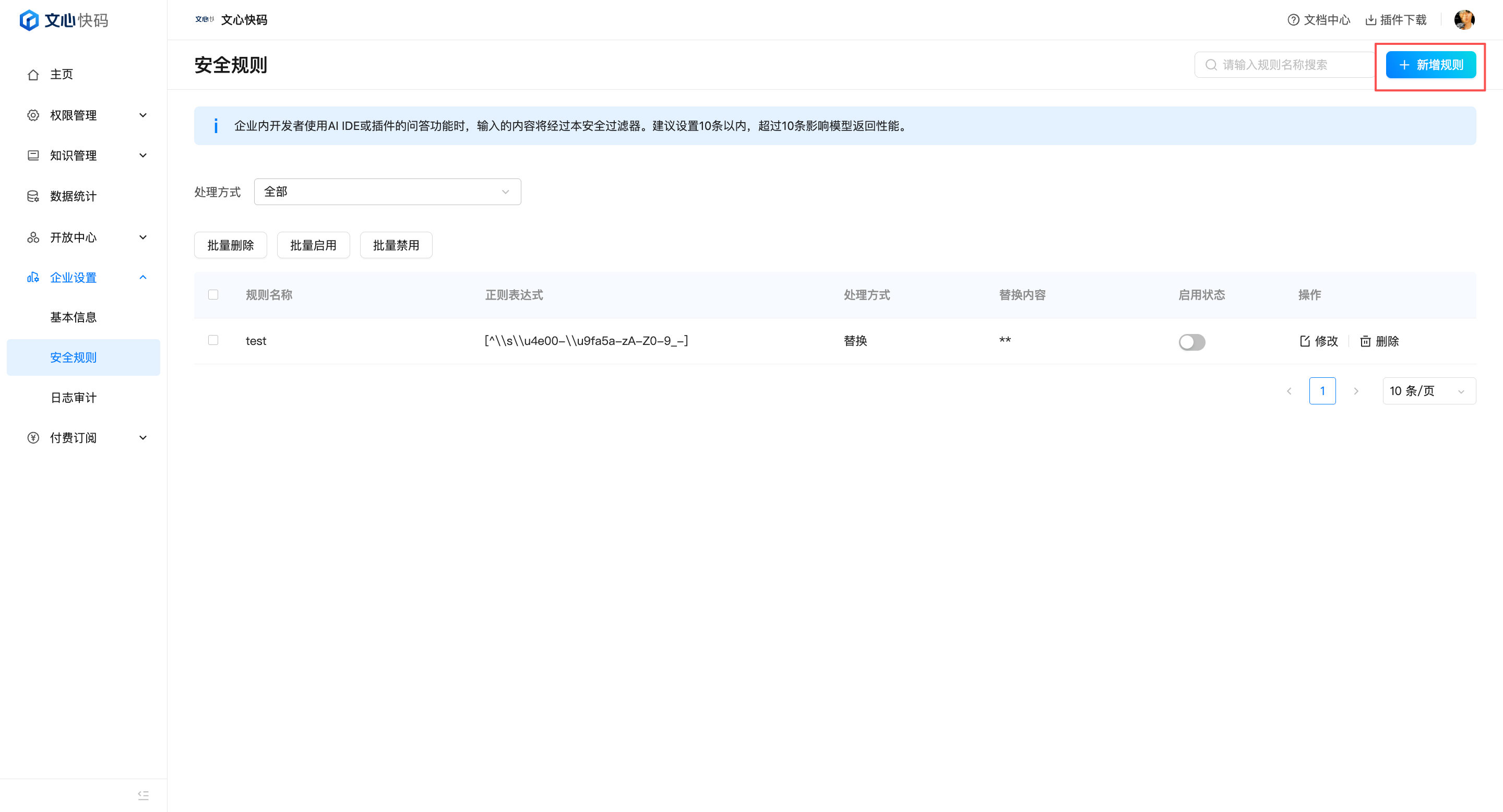This screenshot has height=812, width=1503.
Task: Open the 处理方式 全部 dropdown
Action: (387, 192)
